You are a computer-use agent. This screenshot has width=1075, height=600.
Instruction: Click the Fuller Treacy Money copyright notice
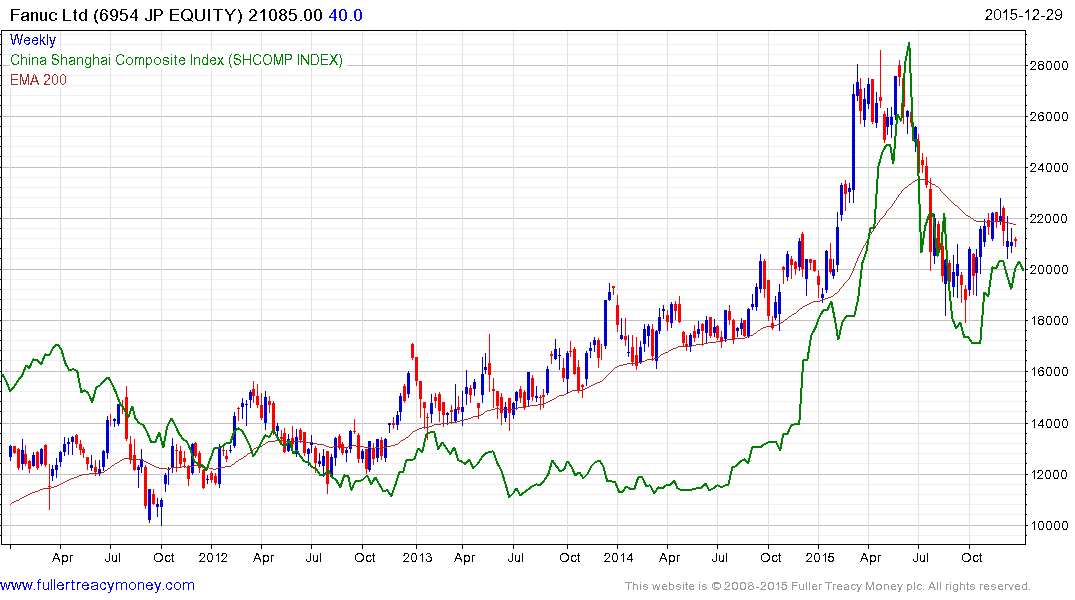(x=827, y=586)
